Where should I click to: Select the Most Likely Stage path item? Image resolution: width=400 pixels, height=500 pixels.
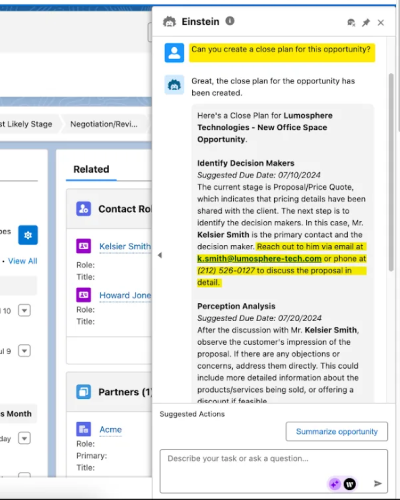[x=28, y=124]
